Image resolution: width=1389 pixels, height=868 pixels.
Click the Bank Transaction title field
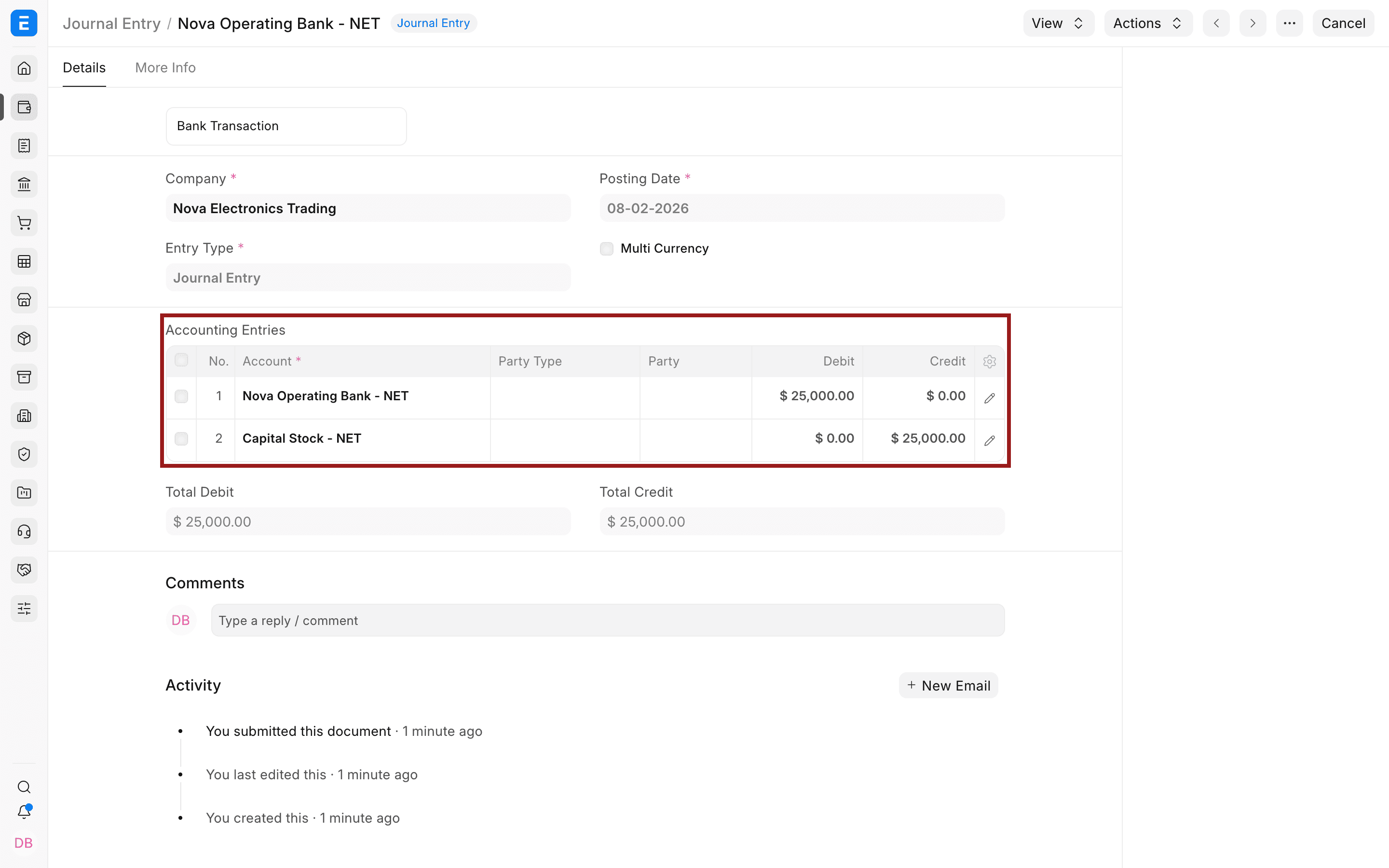(286, 126)
